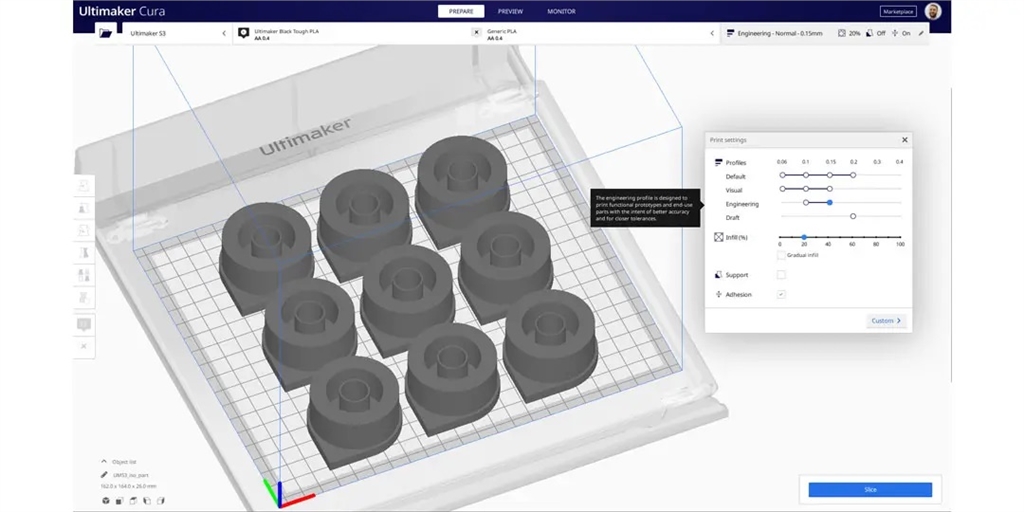Enable the Support checkbox

point(782,274)
